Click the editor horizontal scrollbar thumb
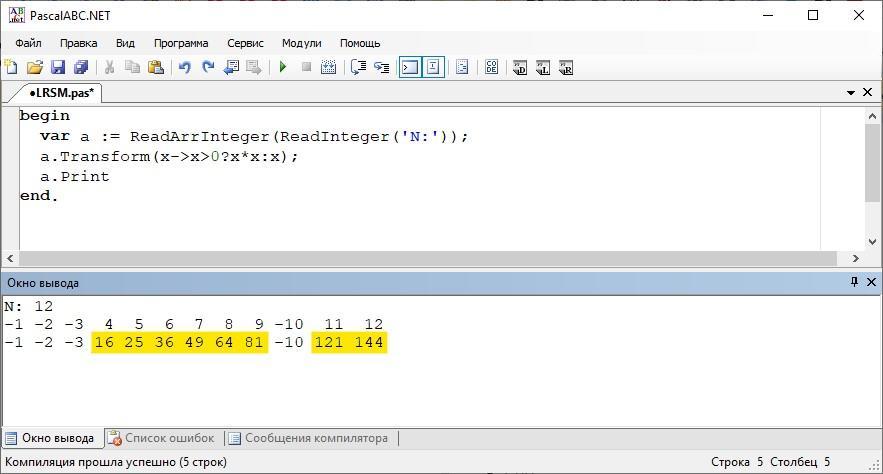Viewport: 883px width, 474px height. [x=427, y=258]
